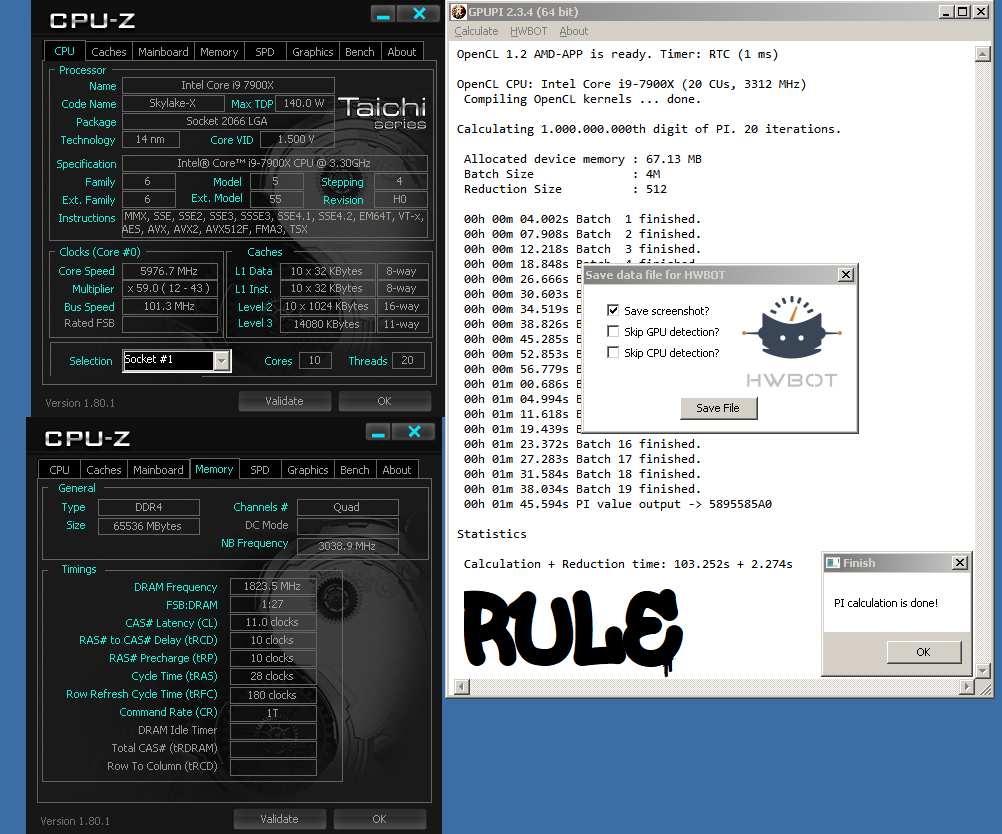Close the Save data file for HWBOT dialog
The height and width of the screenshot is (834, 1002).
[x=845, y=275]
